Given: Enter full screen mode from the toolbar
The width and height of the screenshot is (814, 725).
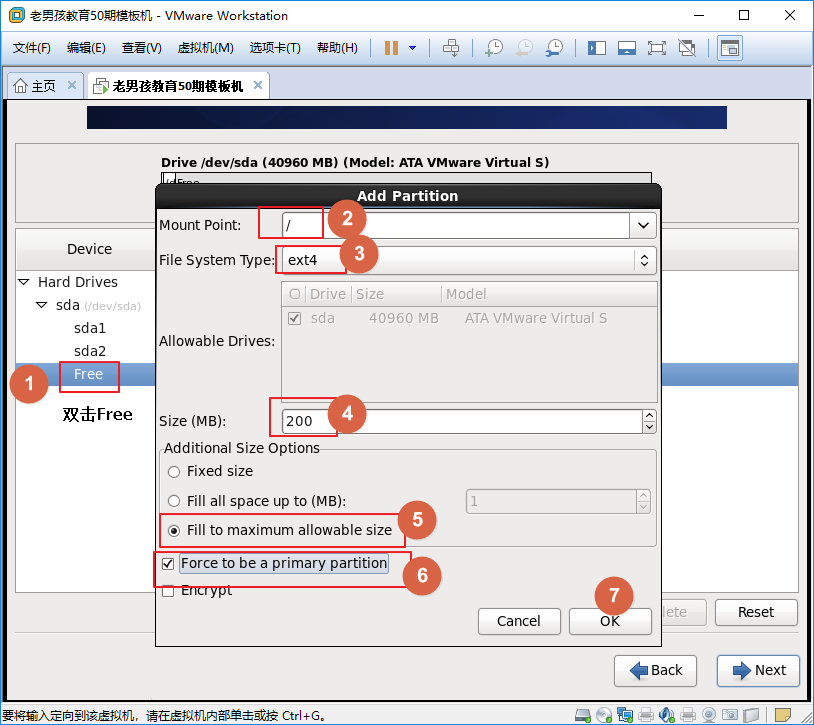Looking at the screenshot, I should point(657,48).
